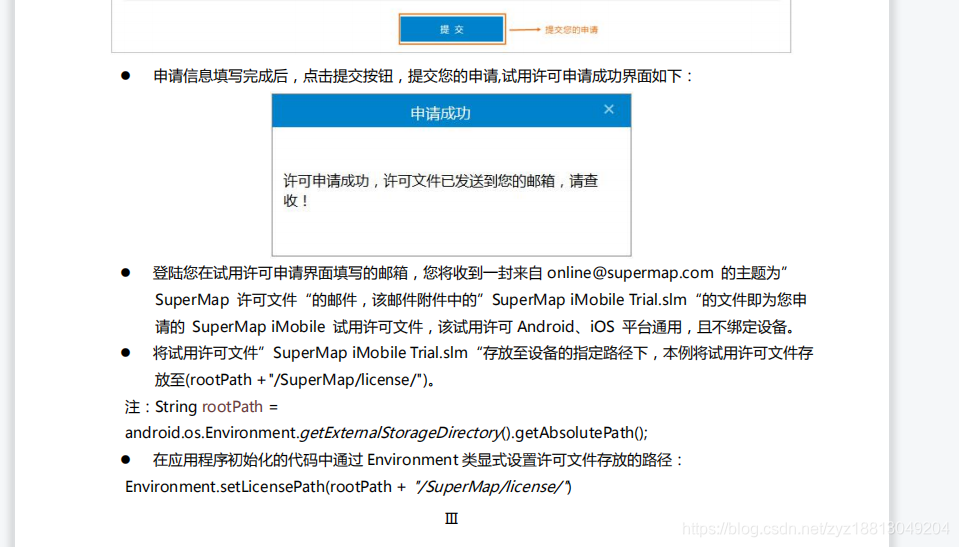Click the 放至(rootPath + "/SuperMap/license/") line
Screen dimensions: 959x547
point(295,380)
